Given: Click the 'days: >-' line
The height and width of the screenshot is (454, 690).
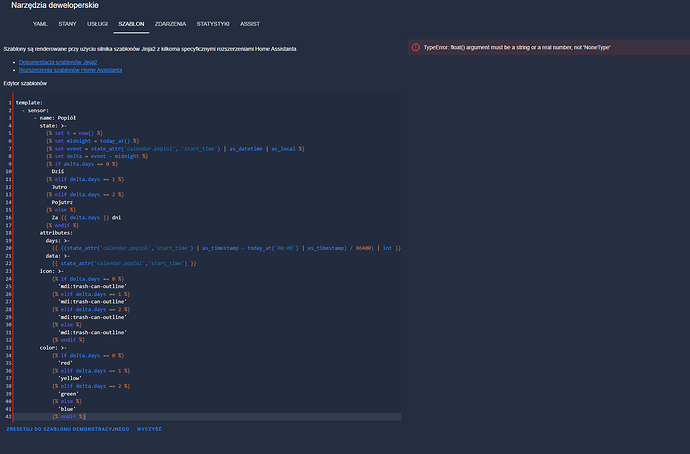Looking at the screenshot, I should pos(58,241).
